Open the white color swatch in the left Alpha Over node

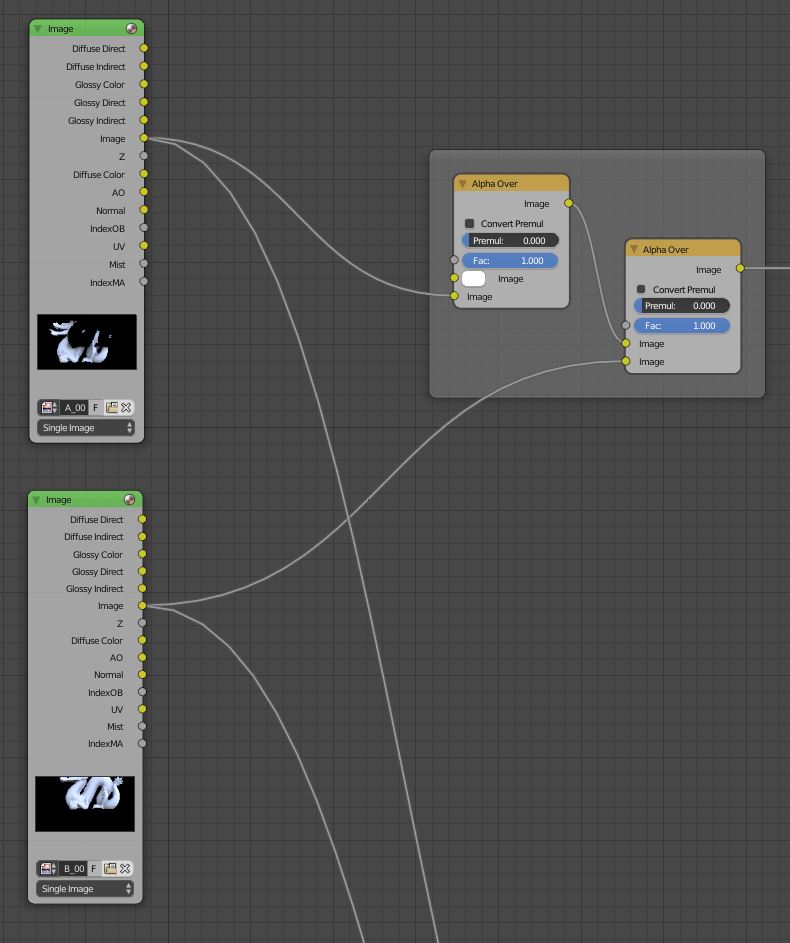[473, 278]
